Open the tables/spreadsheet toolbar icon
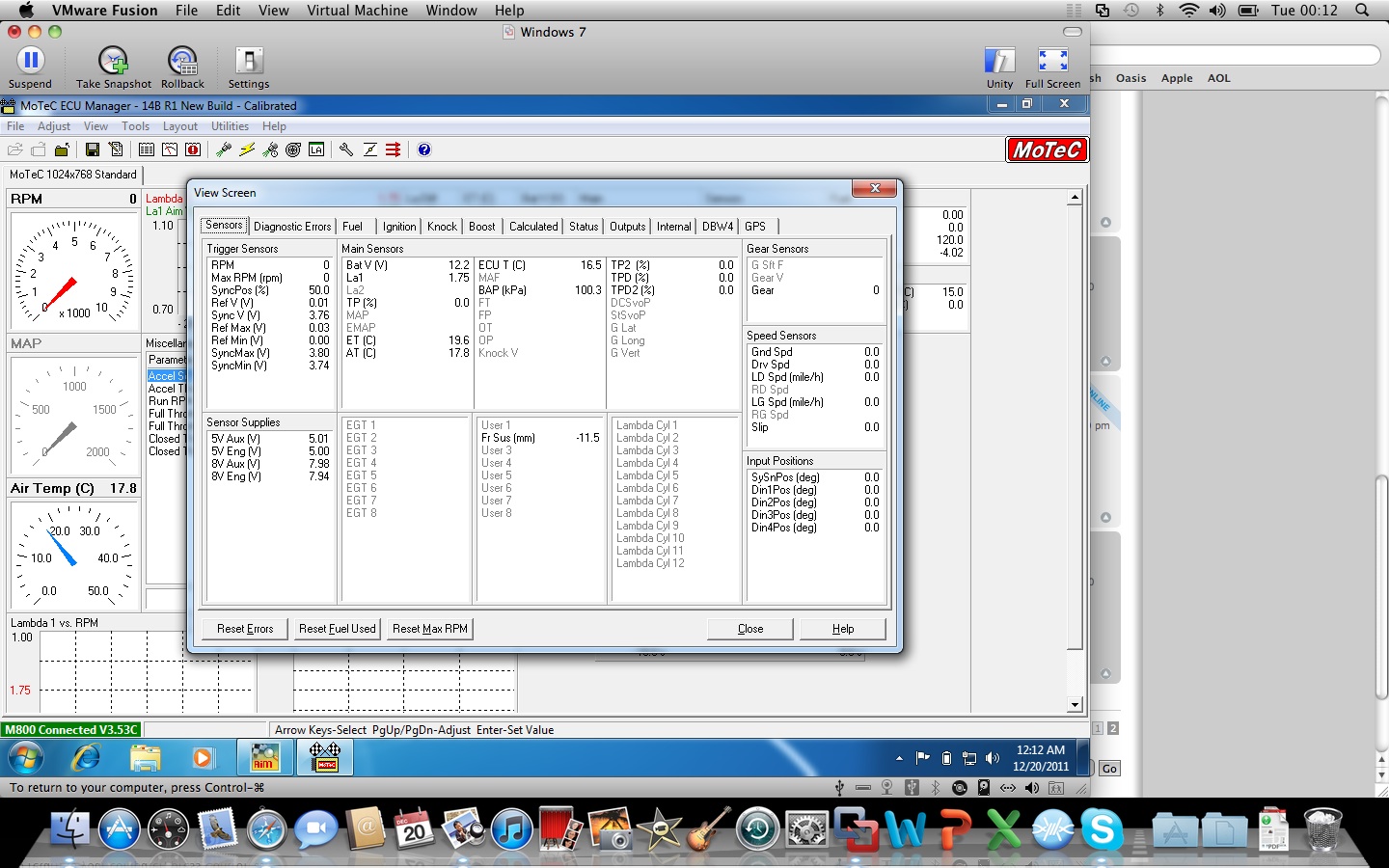 click(148, 149)
